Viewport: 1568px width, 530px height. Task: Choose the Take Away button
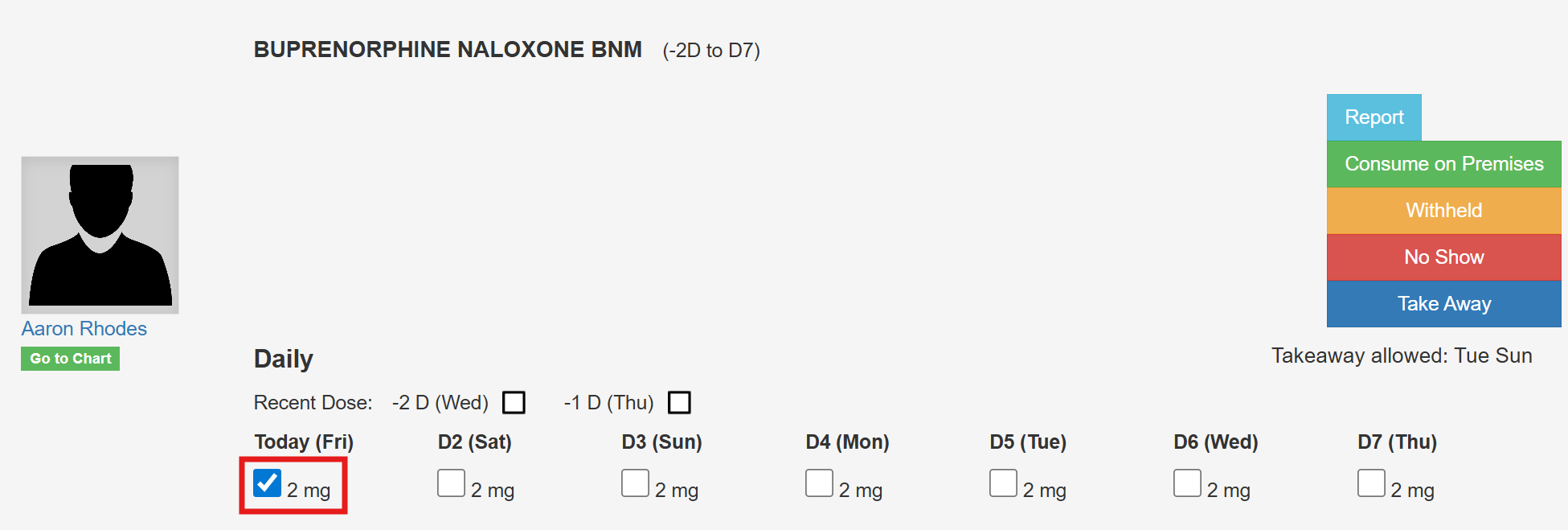1443,304
